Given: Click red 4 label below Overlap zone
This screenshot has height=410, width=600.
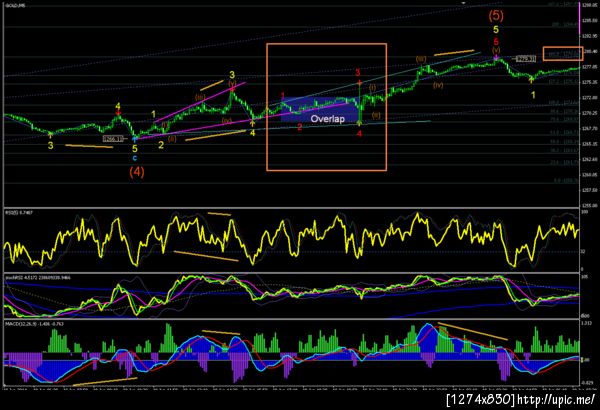Looking at the screenshot, I should (359, 134).
